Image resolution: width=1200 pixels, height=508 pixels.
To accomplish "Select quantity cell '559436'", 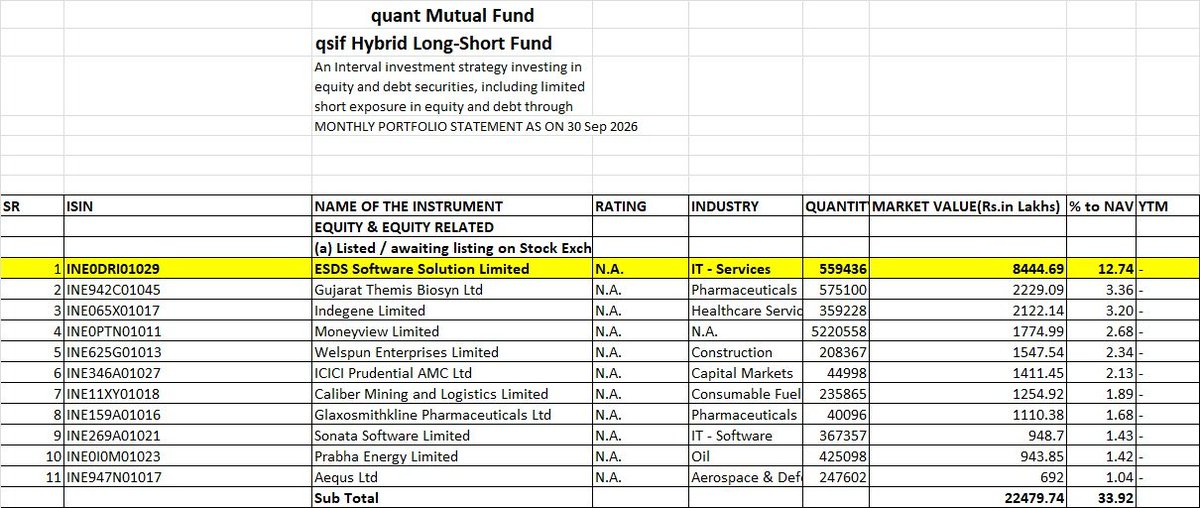I will 836,268.
